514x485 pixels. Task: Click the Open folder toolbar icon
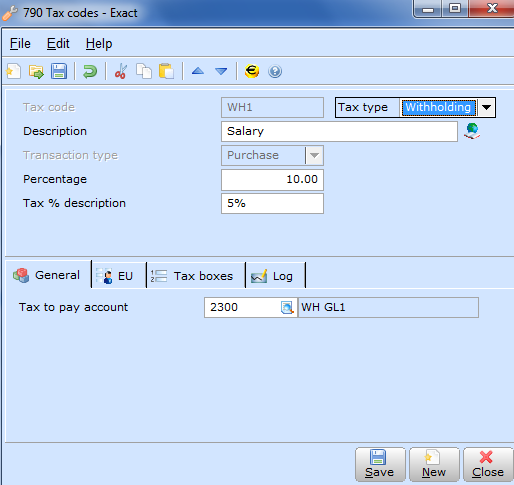pyautogui.click(x=36, y=71)
